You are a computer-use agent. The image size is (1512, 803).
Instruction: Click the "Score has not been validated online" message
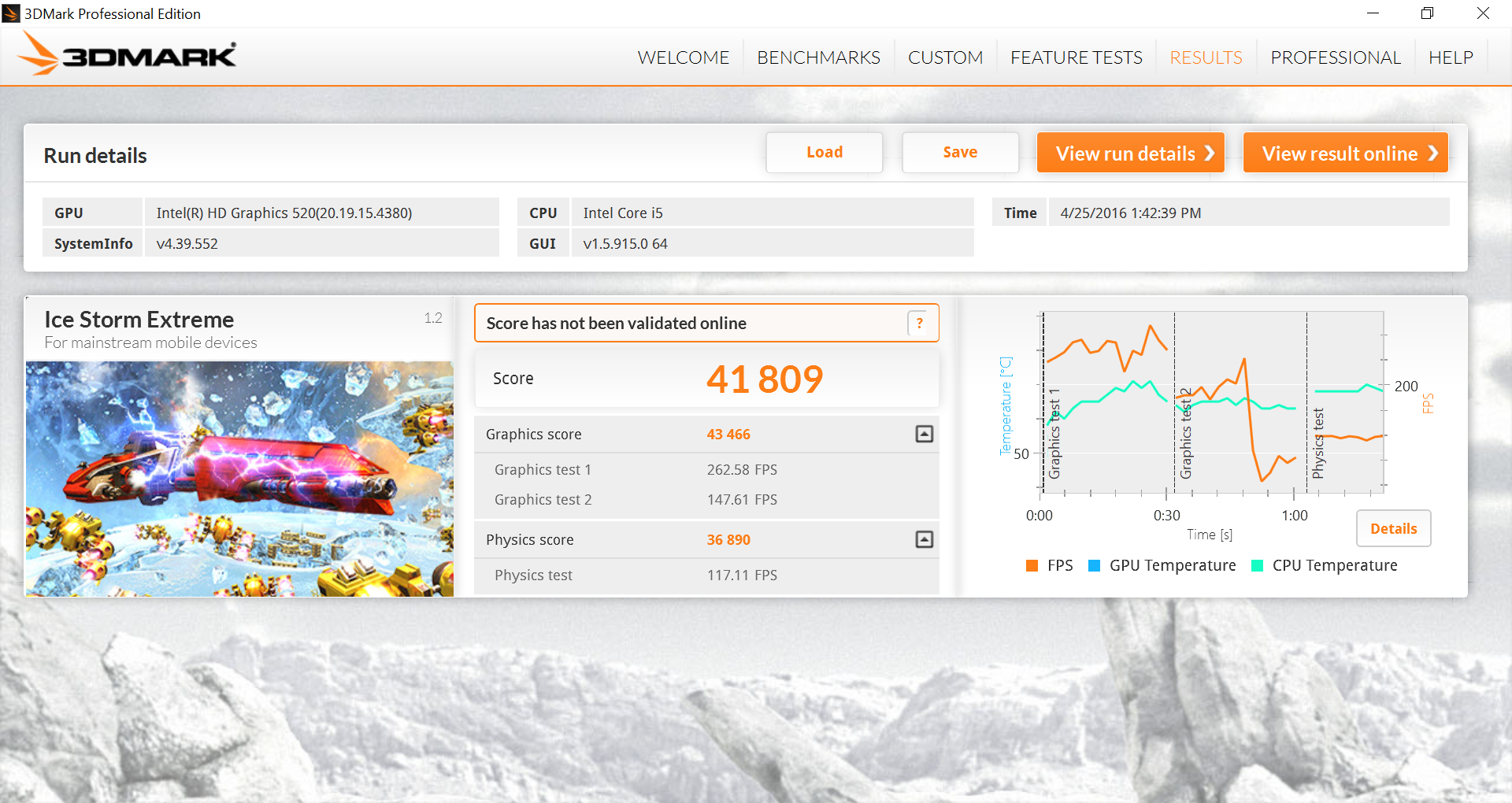pyautogui.click(x=616, y=323)
